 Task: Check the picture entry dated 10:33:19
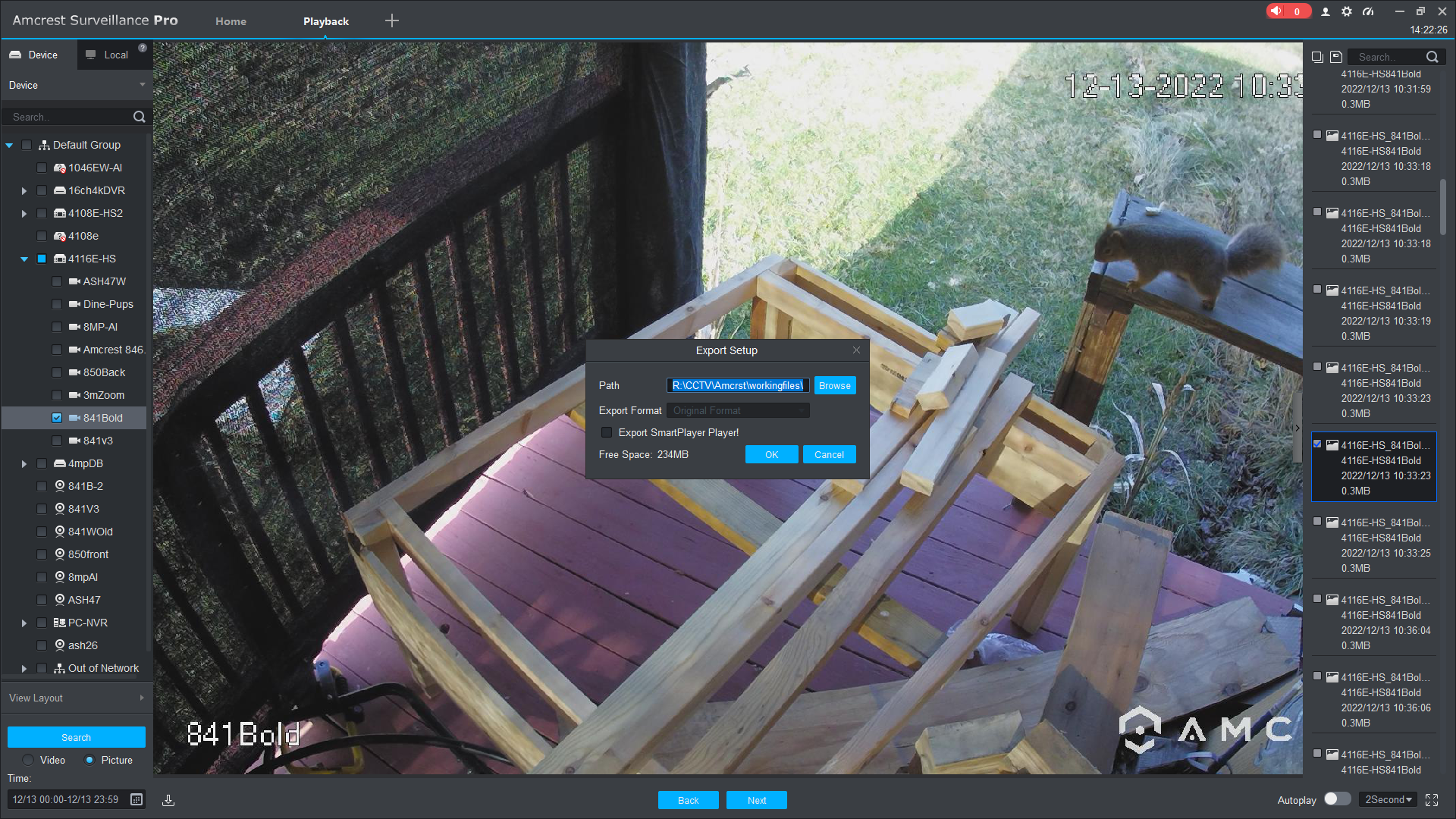(1317, 289)
